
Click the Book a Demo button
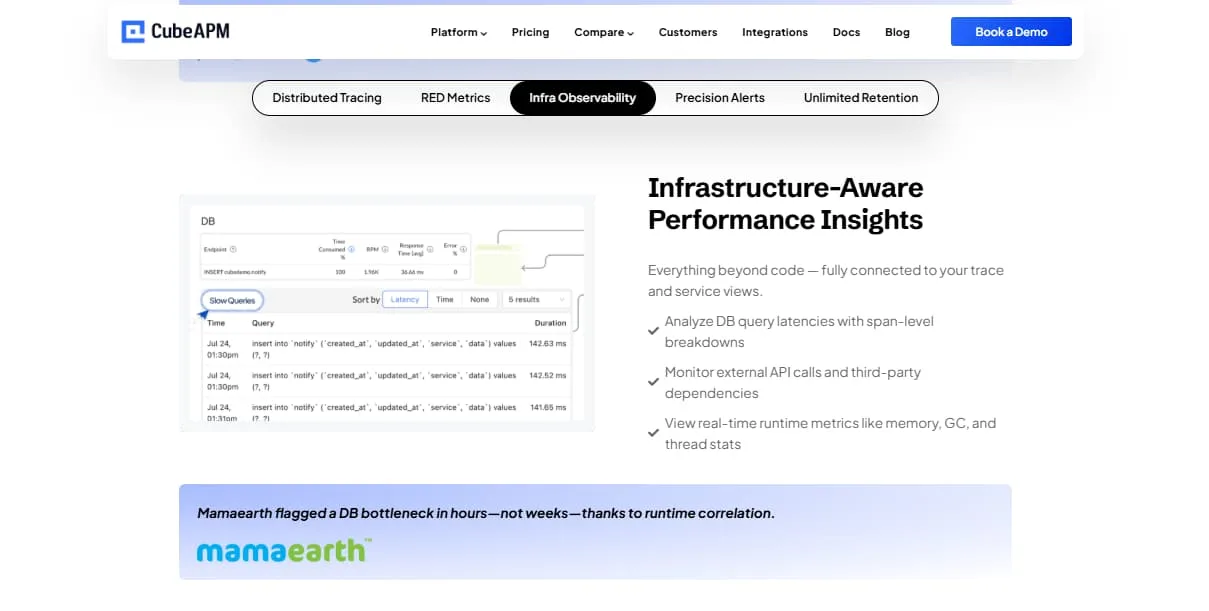point(1011,31)
